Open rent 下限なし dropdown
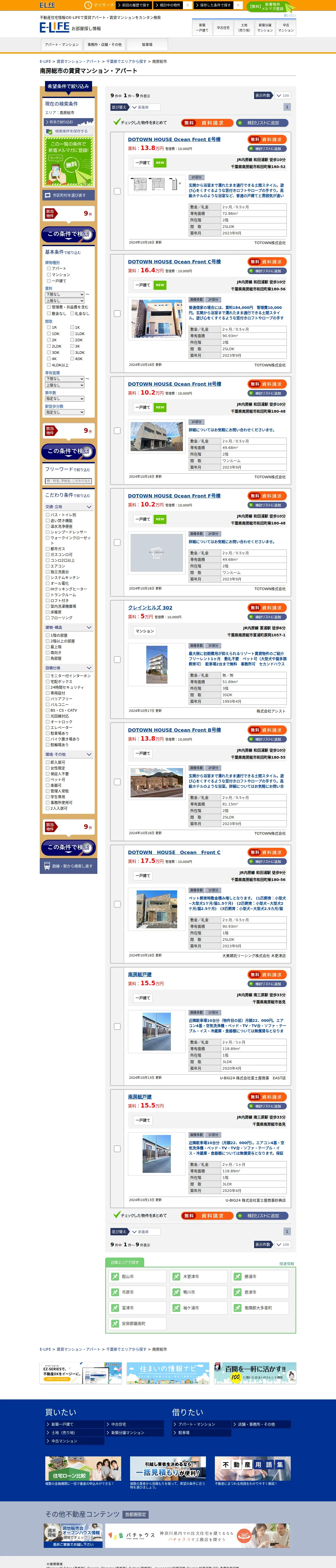 65,294
